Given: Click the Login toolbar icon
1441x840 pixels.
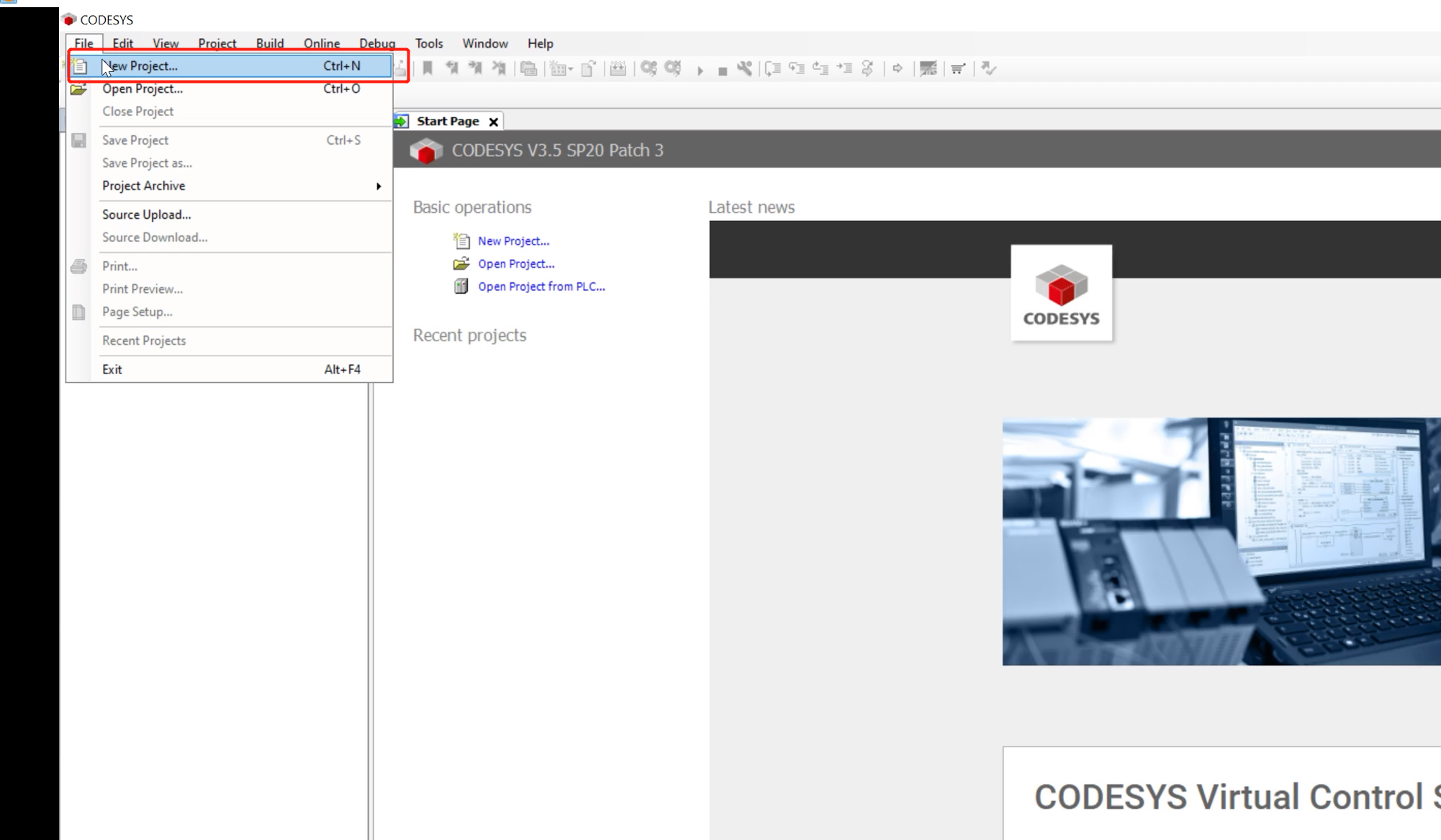Looking at the screenshot, I should tap(649, 68).
